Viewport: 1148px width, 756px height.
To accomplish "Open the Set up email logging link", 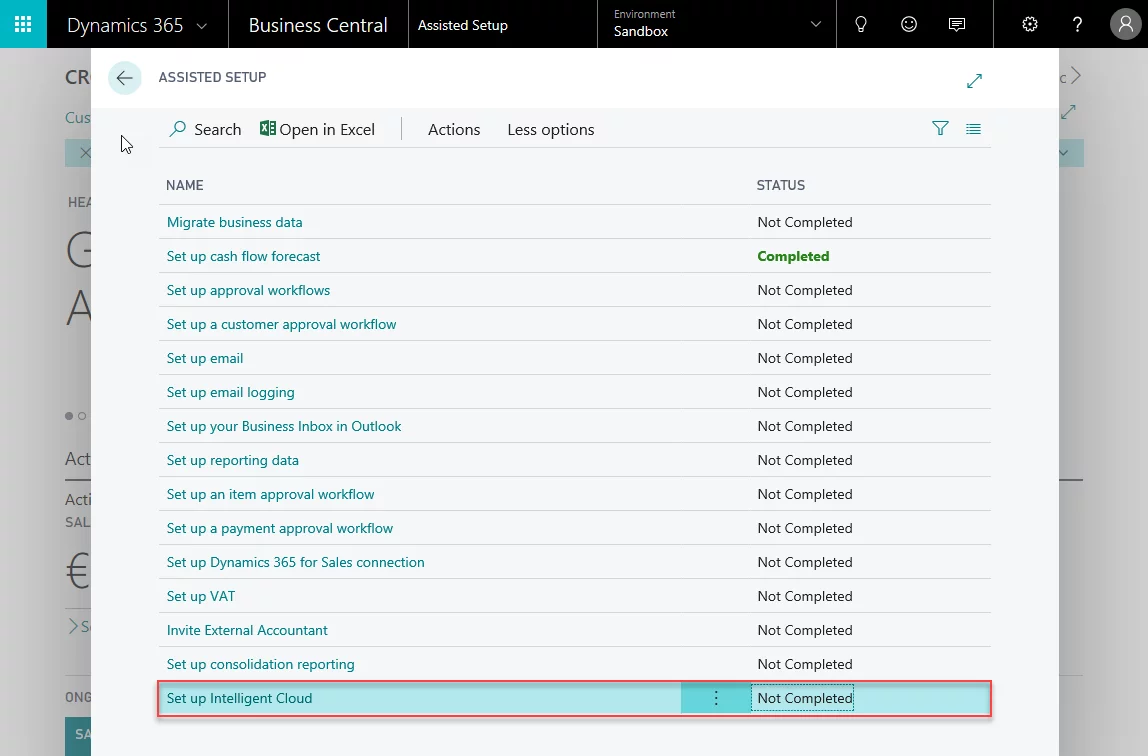I will pyautogui.click(x=230, y=392).
